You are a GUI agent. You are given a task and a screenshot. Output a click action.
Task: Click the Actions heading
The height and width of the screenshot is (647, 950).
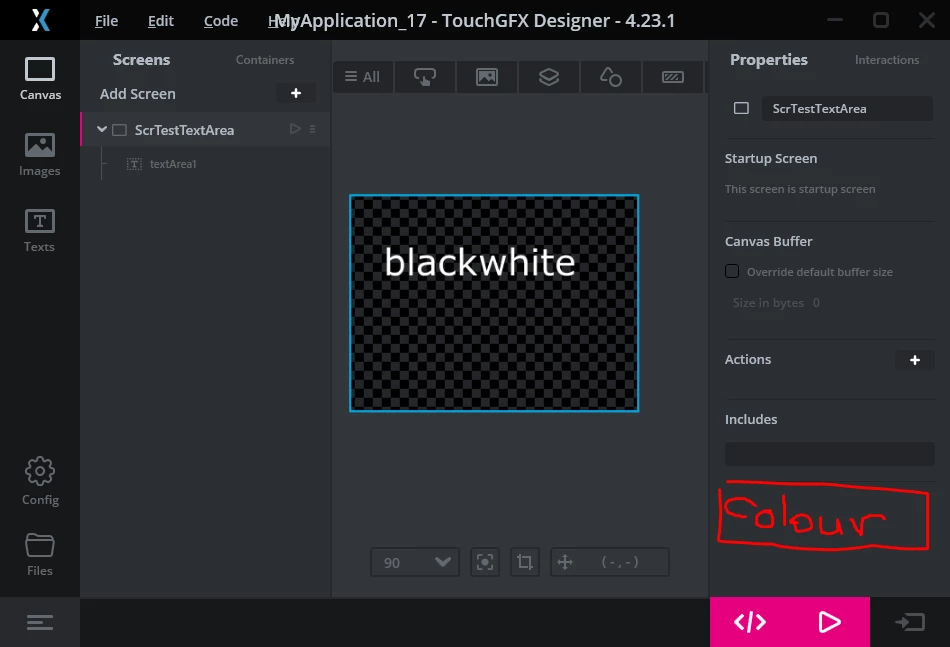point(748,359)
